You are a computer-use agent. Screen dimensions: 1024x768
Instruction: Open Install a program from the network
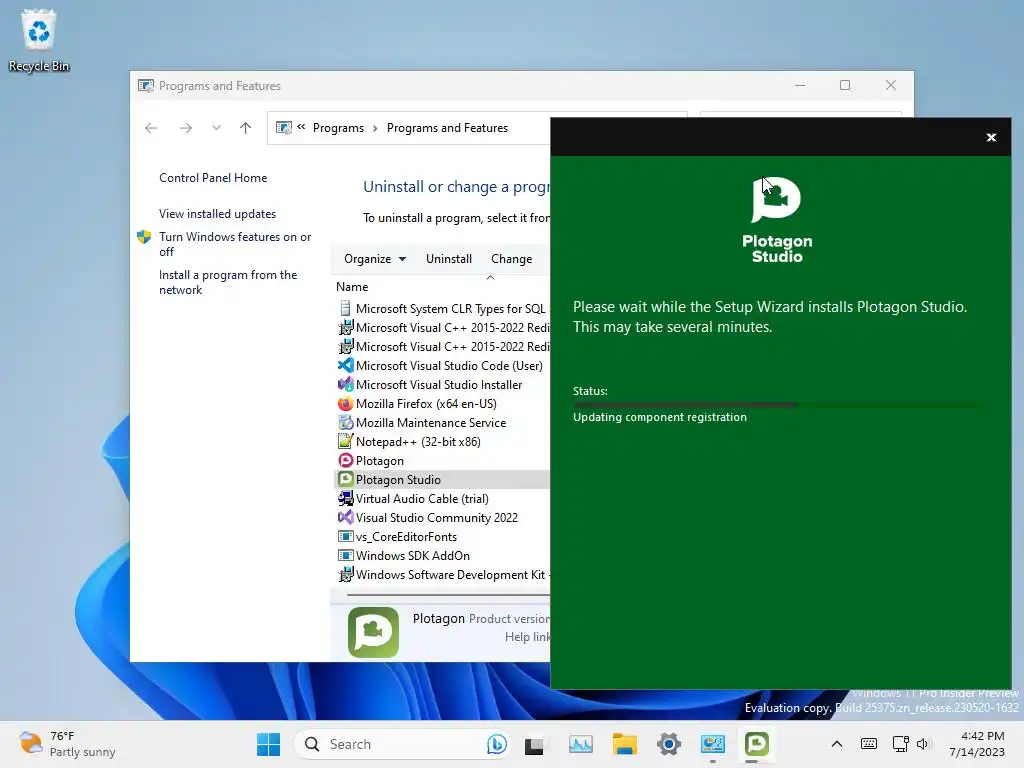point(228,282)
